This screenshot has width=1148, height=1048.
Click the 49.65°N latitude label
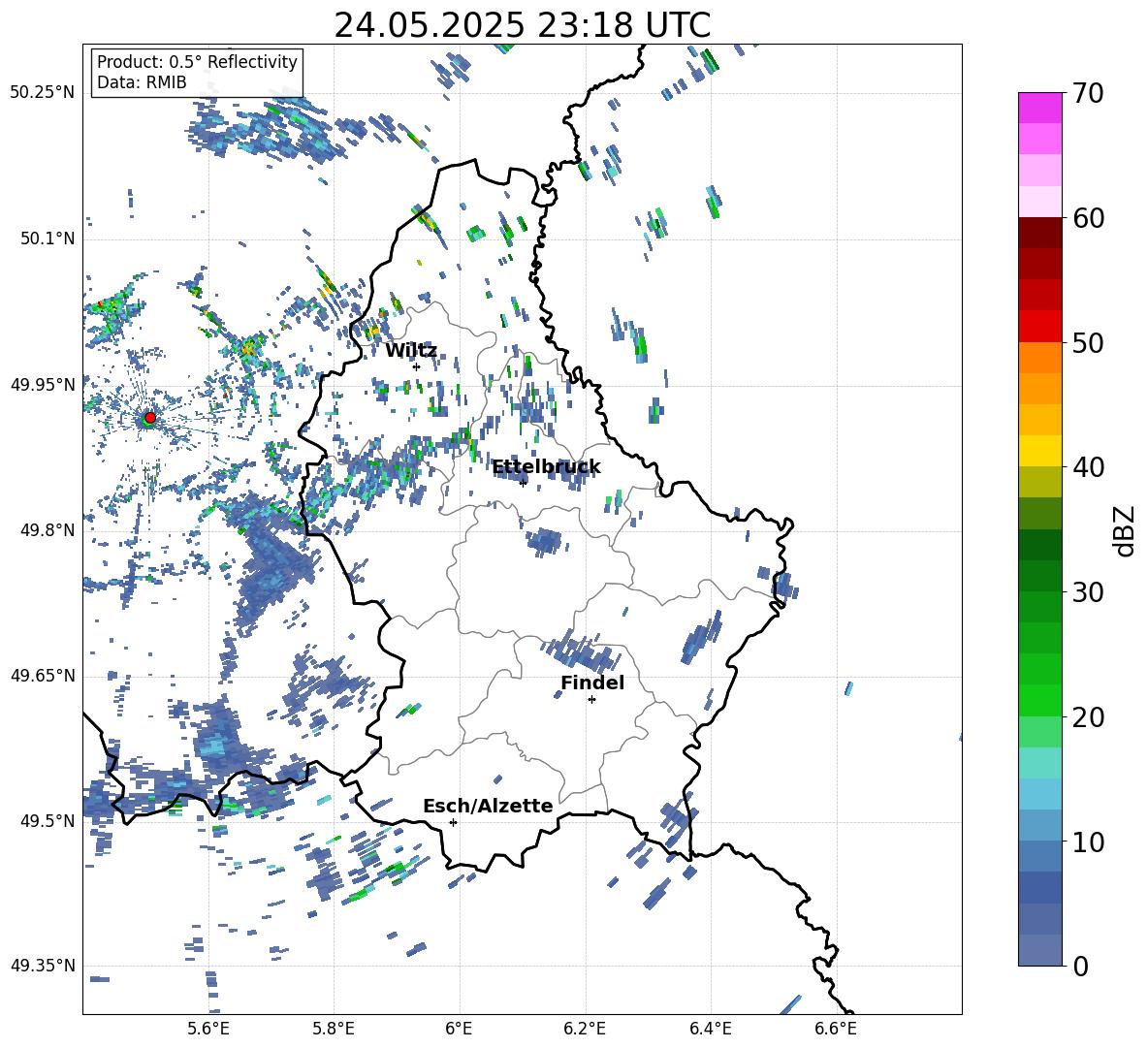(x=43, y=675)
